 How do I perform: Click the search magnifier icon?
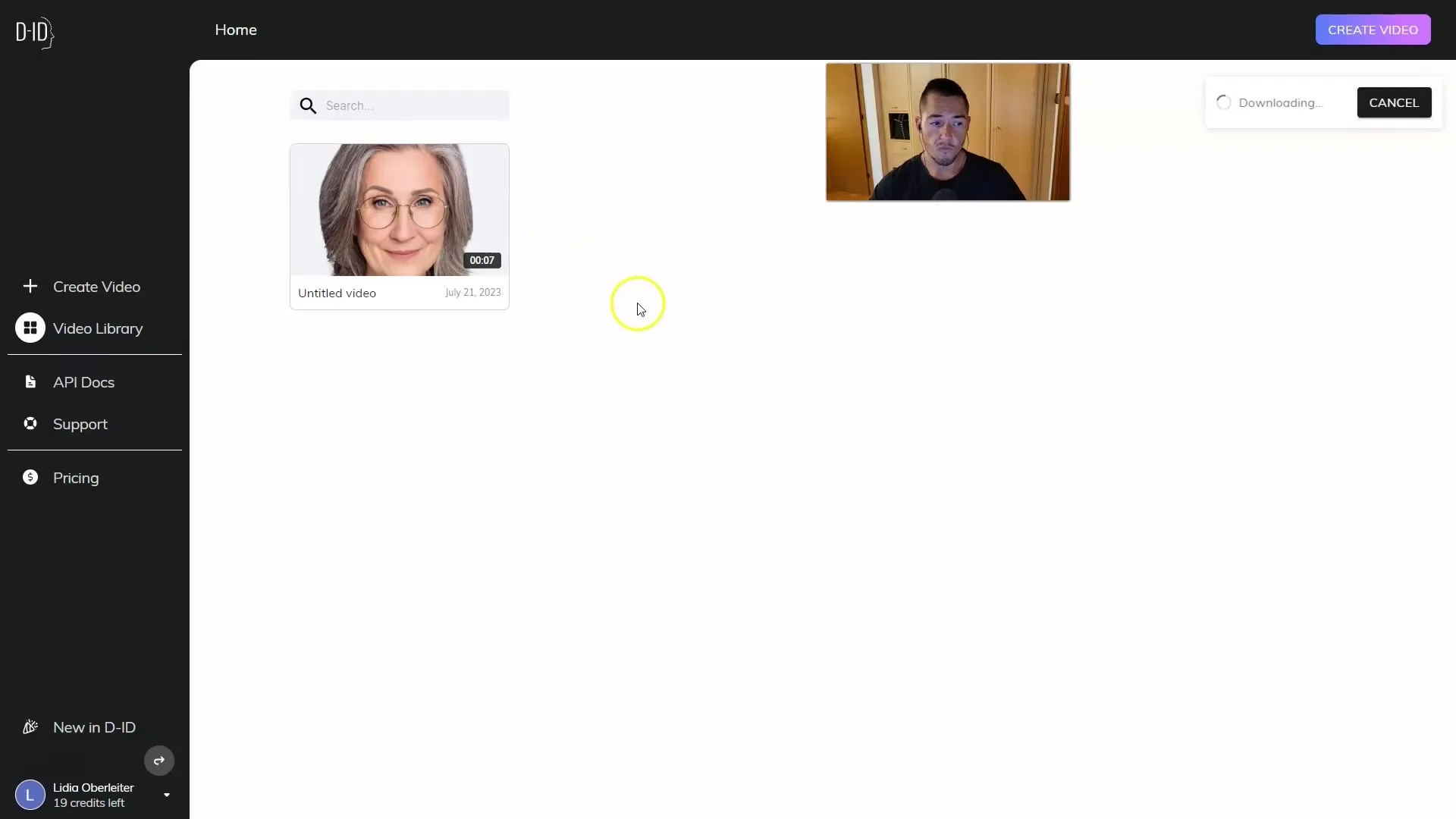308,105
